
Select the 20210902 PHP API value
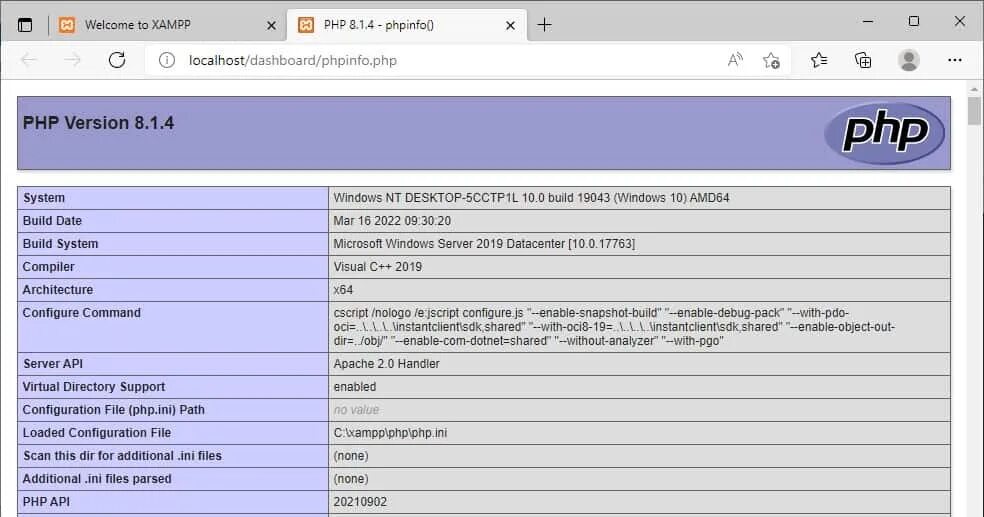pyautogui.click(x=360, y=502)
